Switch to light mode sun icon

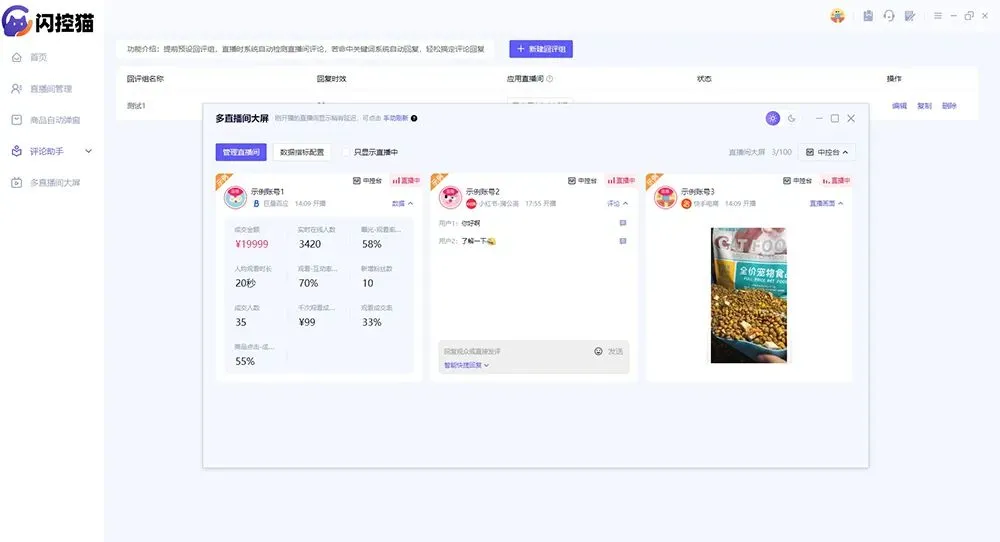772,118
